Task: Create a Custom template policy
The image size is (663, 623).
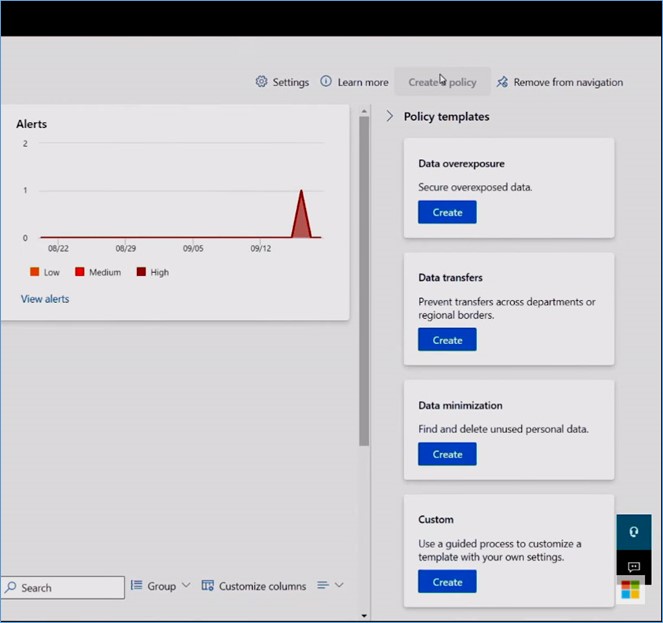Action: pos(447,582)
